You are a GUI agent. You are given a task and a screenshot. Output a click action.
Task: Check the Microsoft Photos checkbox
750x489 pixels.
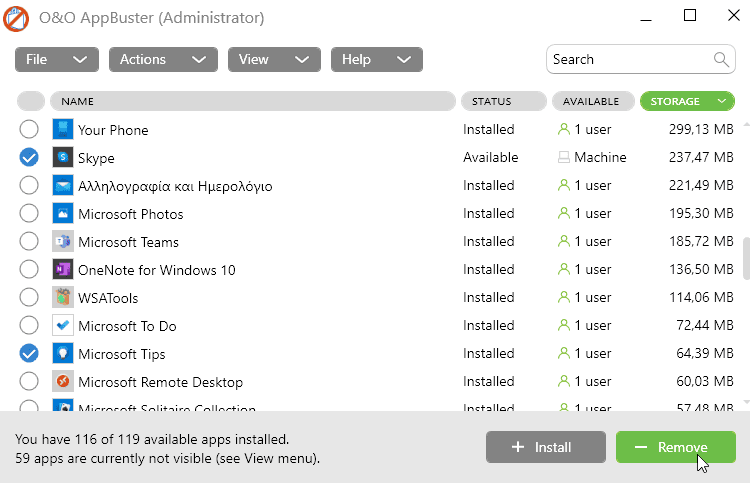pyautogui.click(x=29, y=213)
